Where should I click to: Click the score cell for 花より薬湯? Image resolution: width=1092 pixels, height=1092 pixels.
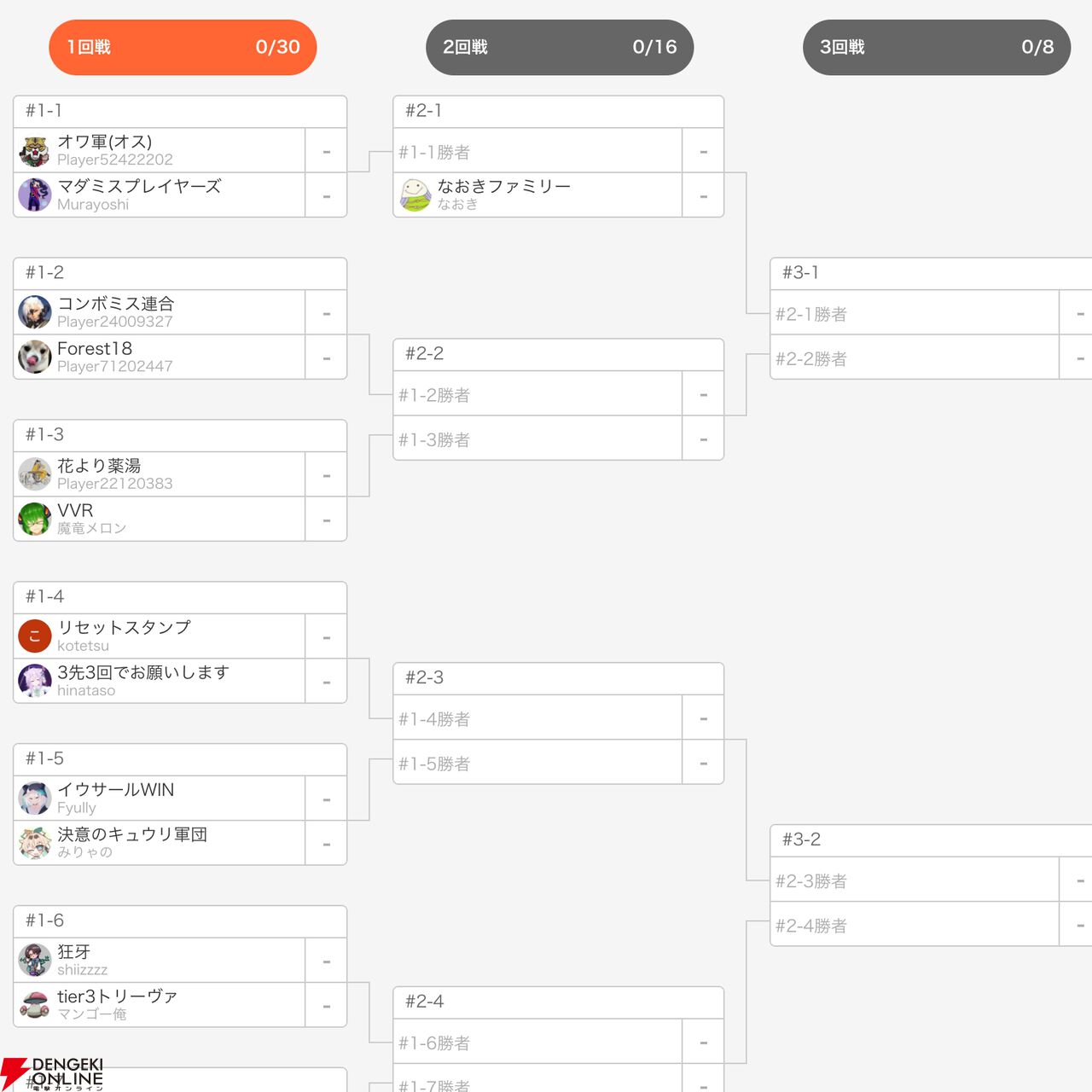tap(327, 475)
